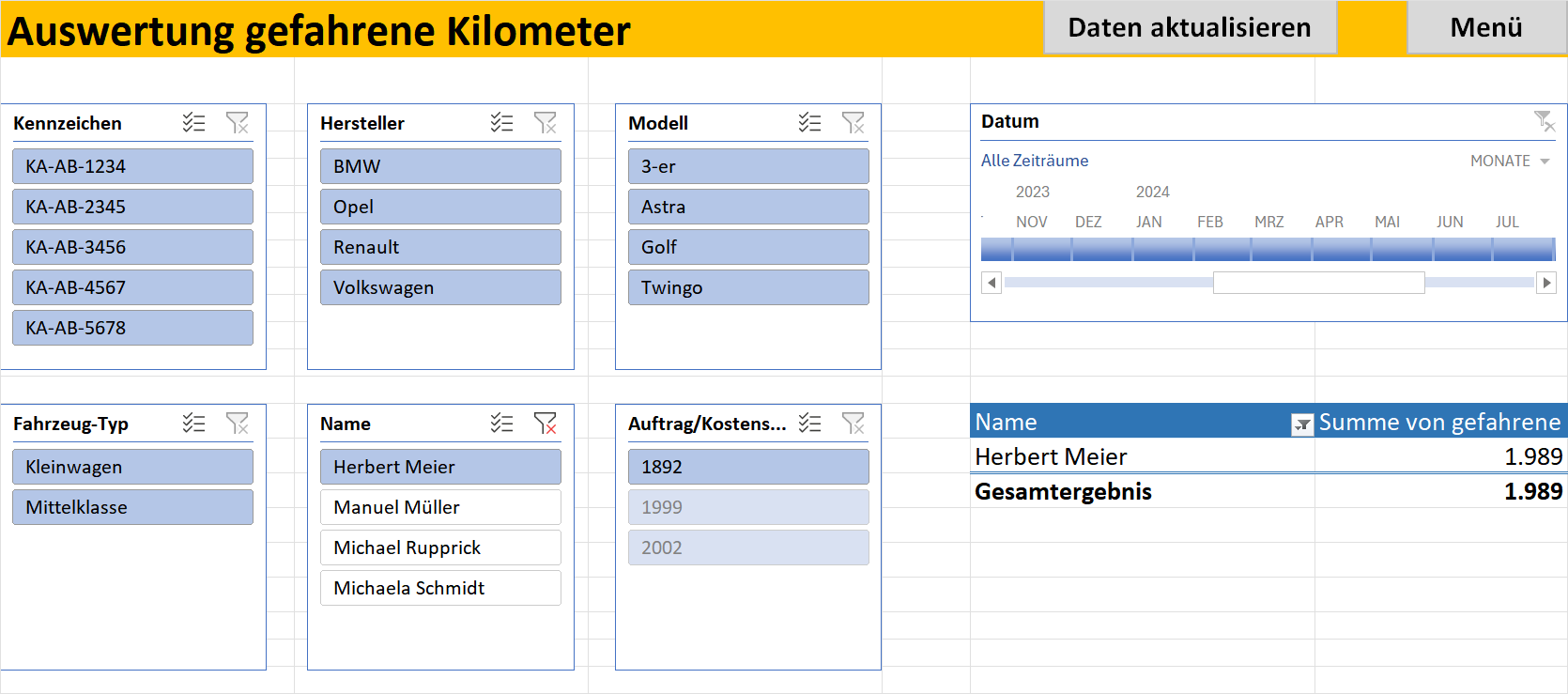
Task: Toggle multi-select in Name slicer
Action: coord(502,424)
